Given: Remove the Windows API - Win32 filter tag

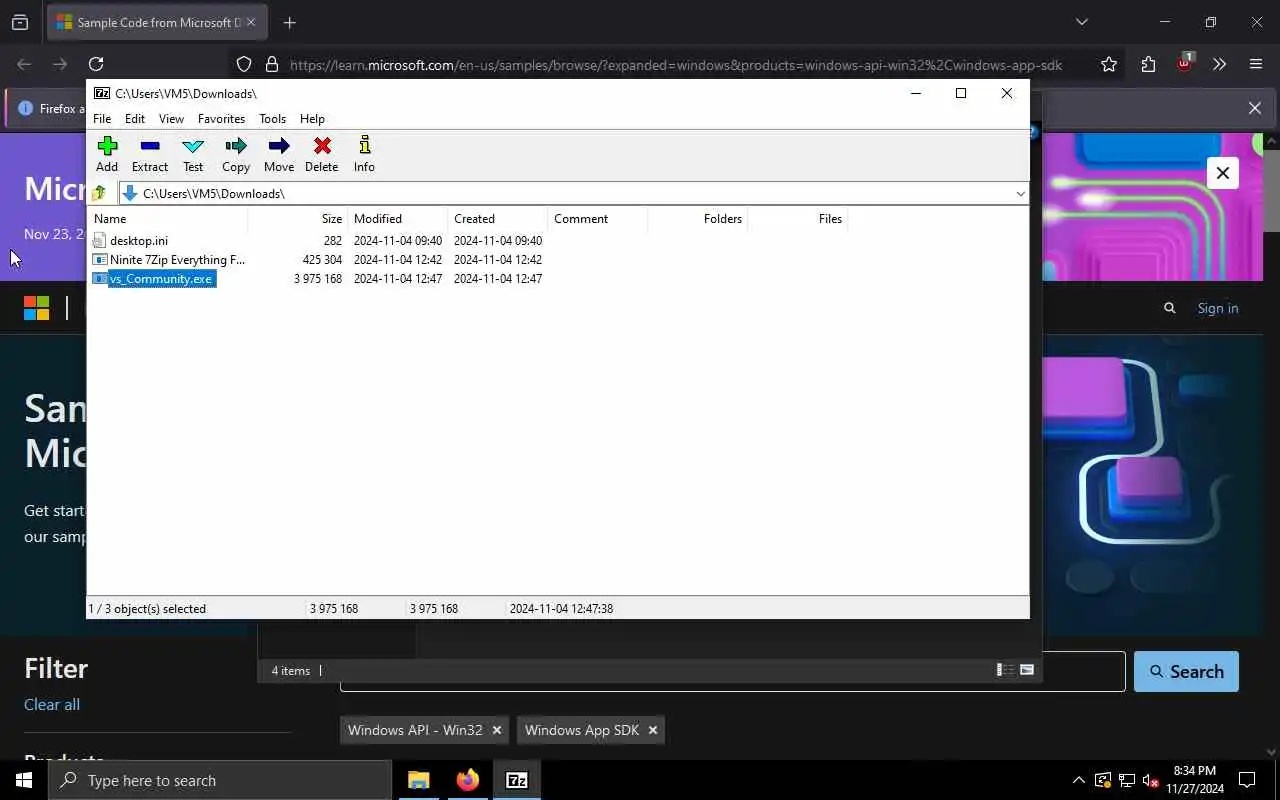Looking at the screenshot, I should [x=496, y=730].
